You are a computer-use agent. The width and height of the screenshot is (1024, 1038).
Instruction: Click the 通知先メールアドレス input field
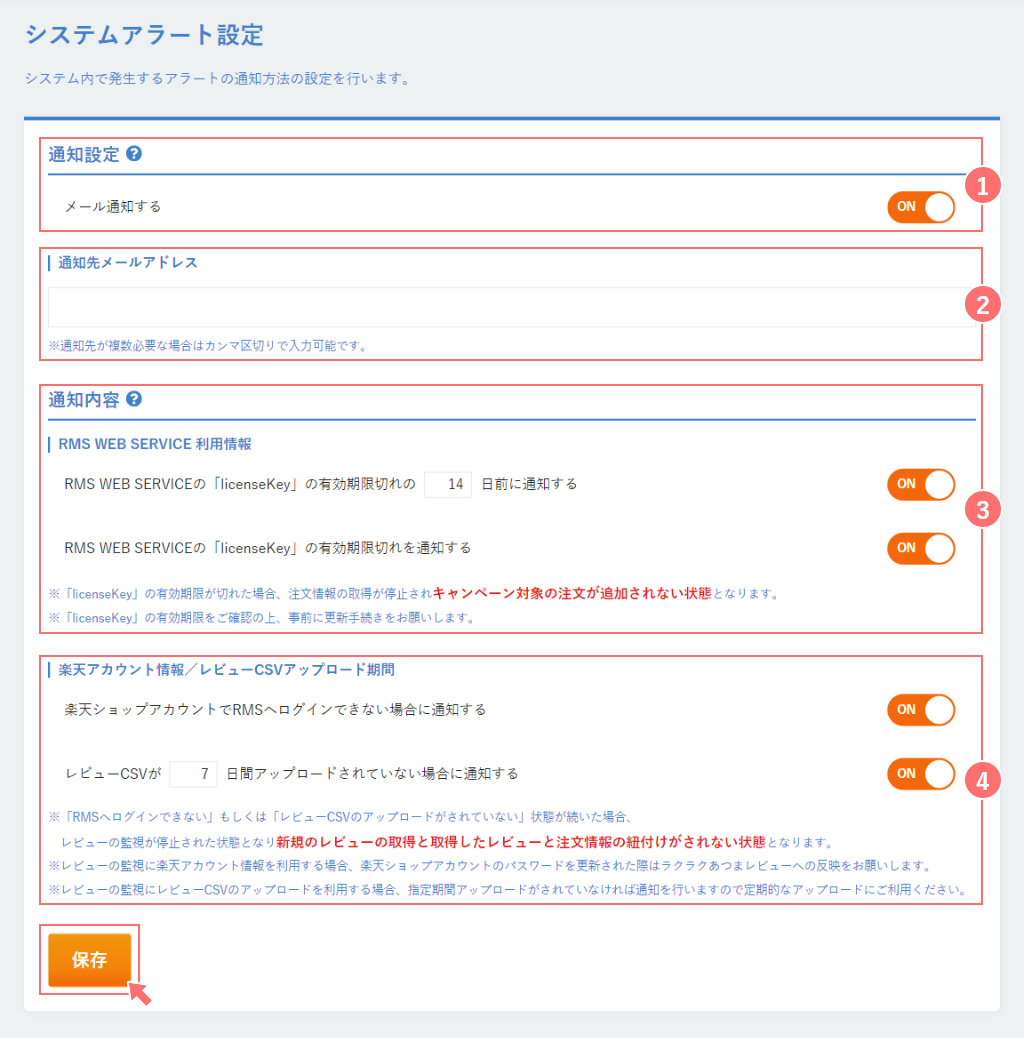(x=510, y=307)
